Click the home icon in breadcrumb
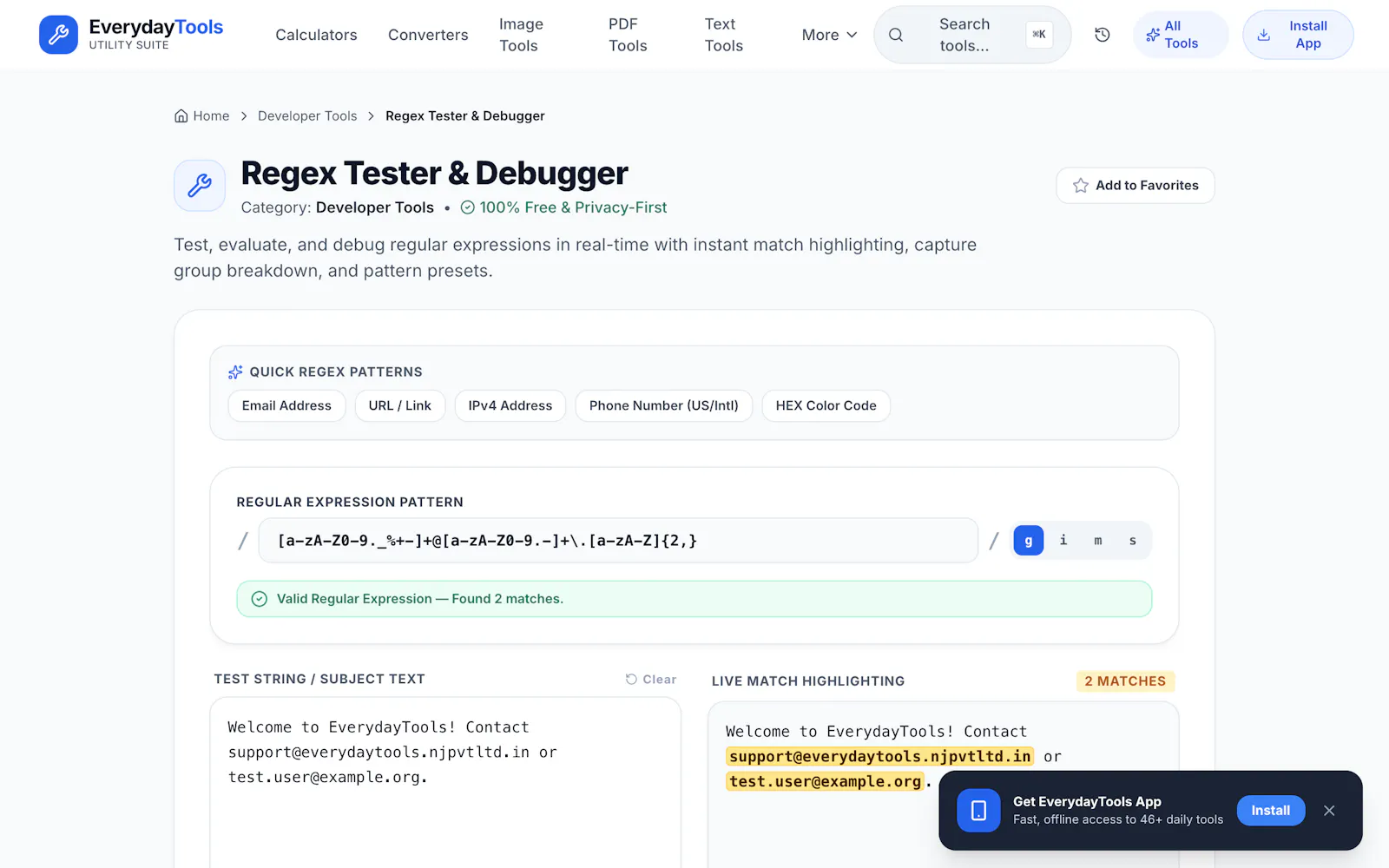This screenshot has height=868, width=1389. [181, 116]
